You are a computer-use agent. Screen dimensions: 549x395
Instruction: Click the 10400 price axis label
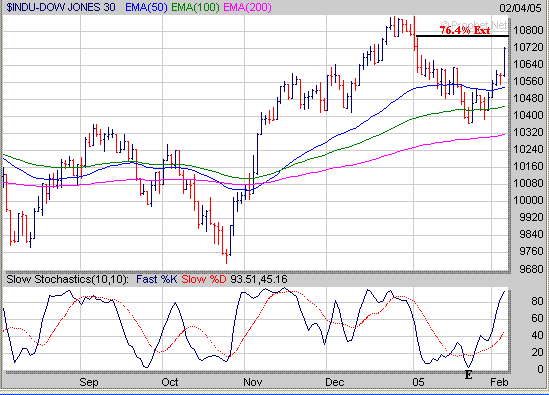[x=528, y=115]
